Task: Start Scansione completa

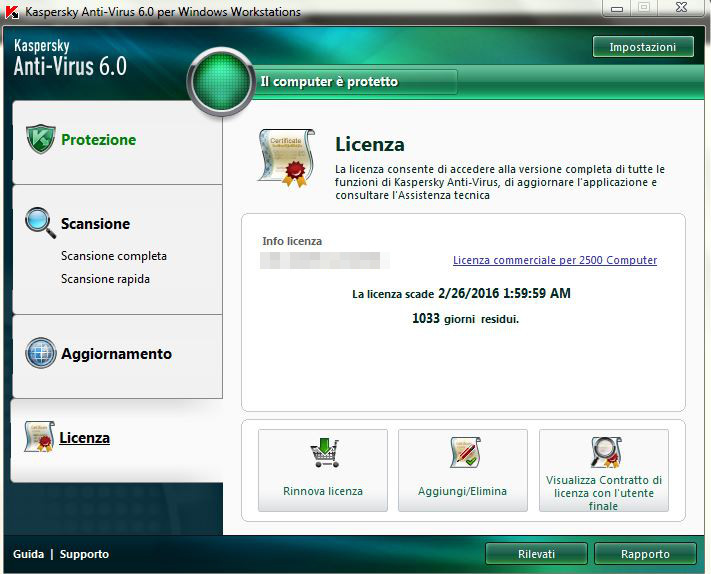Action: (x=114, y=256)
